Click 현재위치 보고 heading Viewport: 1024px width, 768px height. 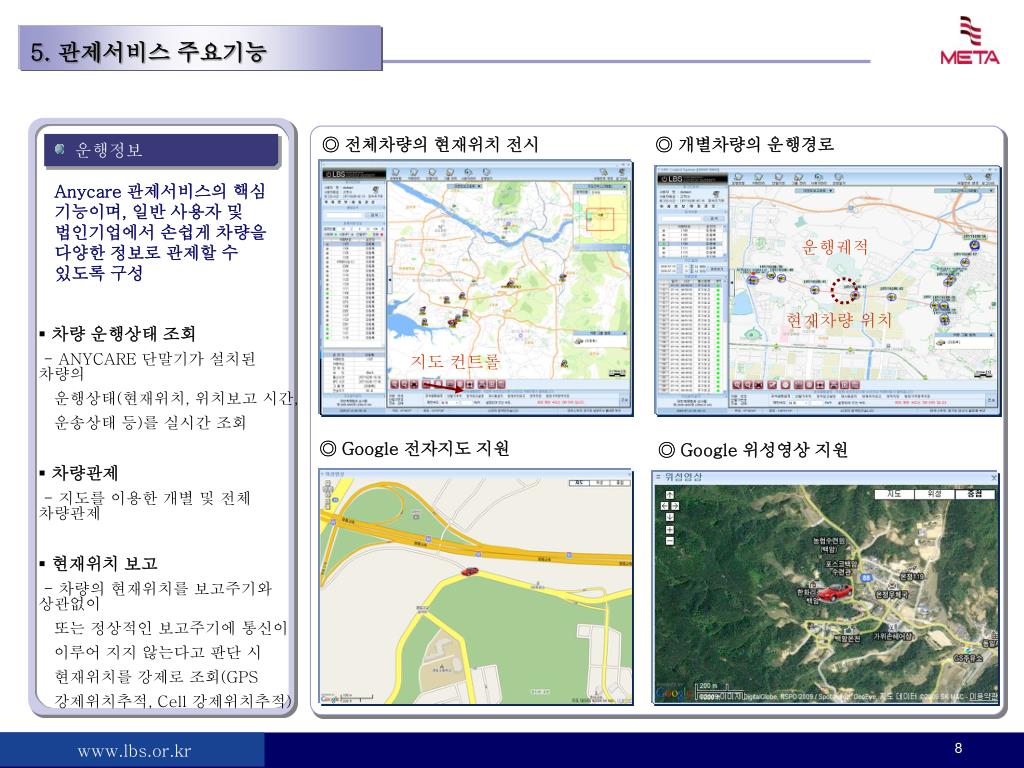(104, 563)
